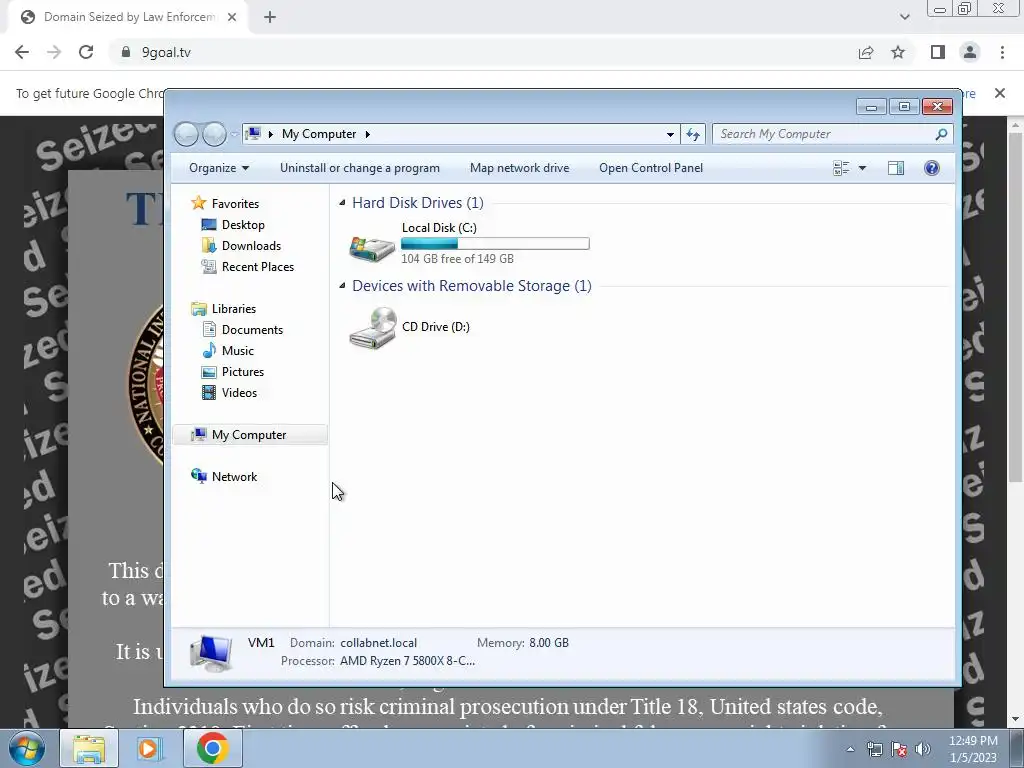This screenshot has width=1024, height=768.
Task: Show the preview pane in Explorer
Action: click(x=896, y=168)
